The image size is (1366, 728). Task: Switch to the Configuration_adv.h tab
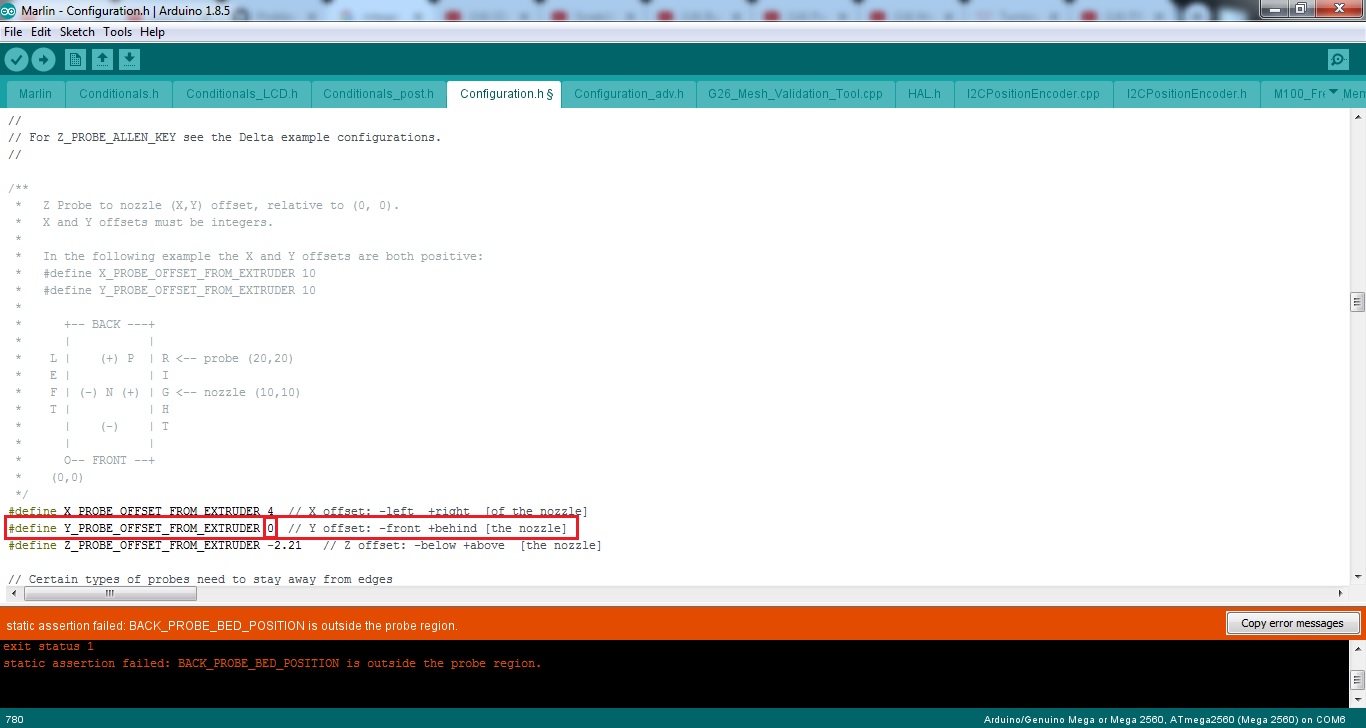[628, 94]
